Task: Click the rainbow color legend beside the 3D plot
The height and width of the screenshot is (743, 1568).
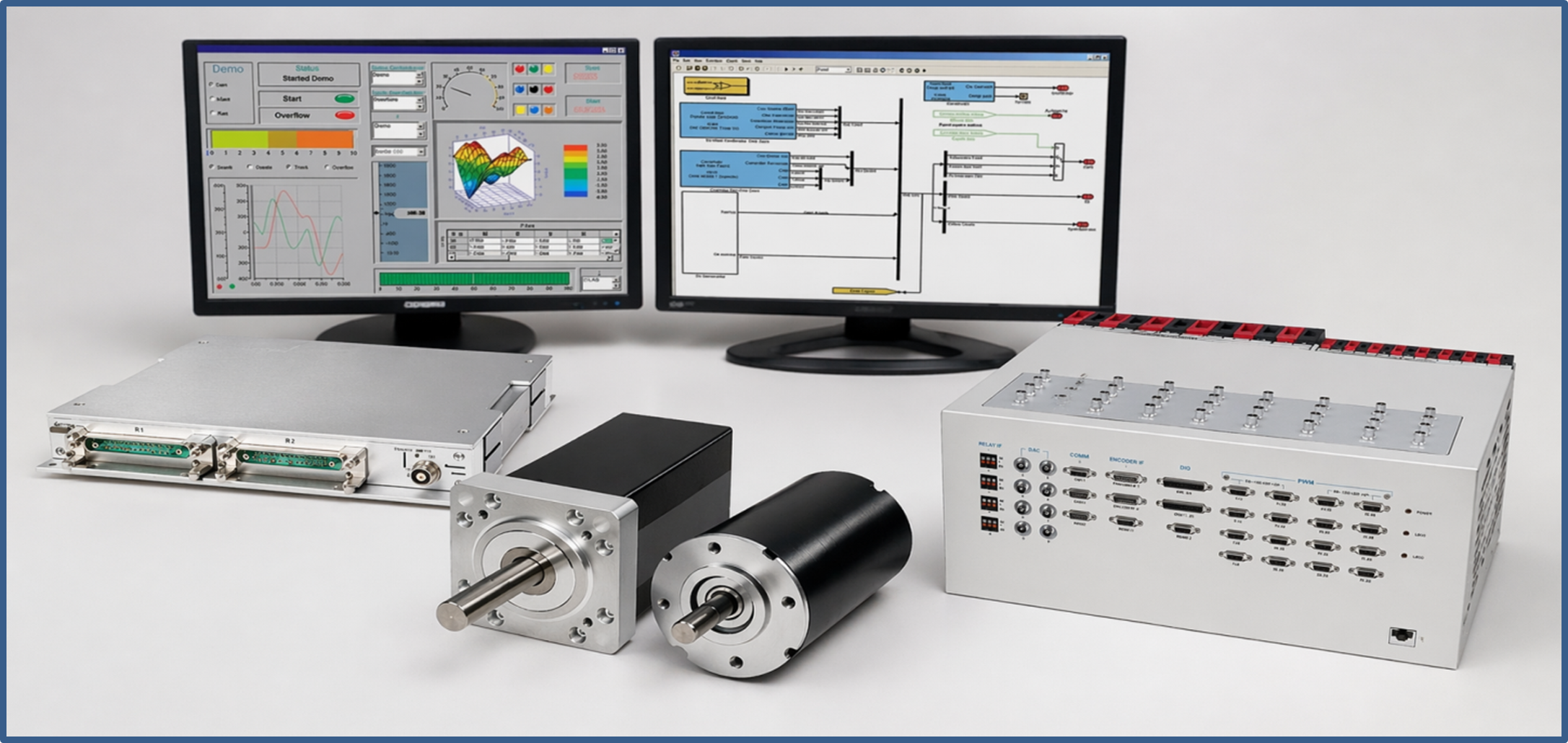Action: (x=575, y=171)
